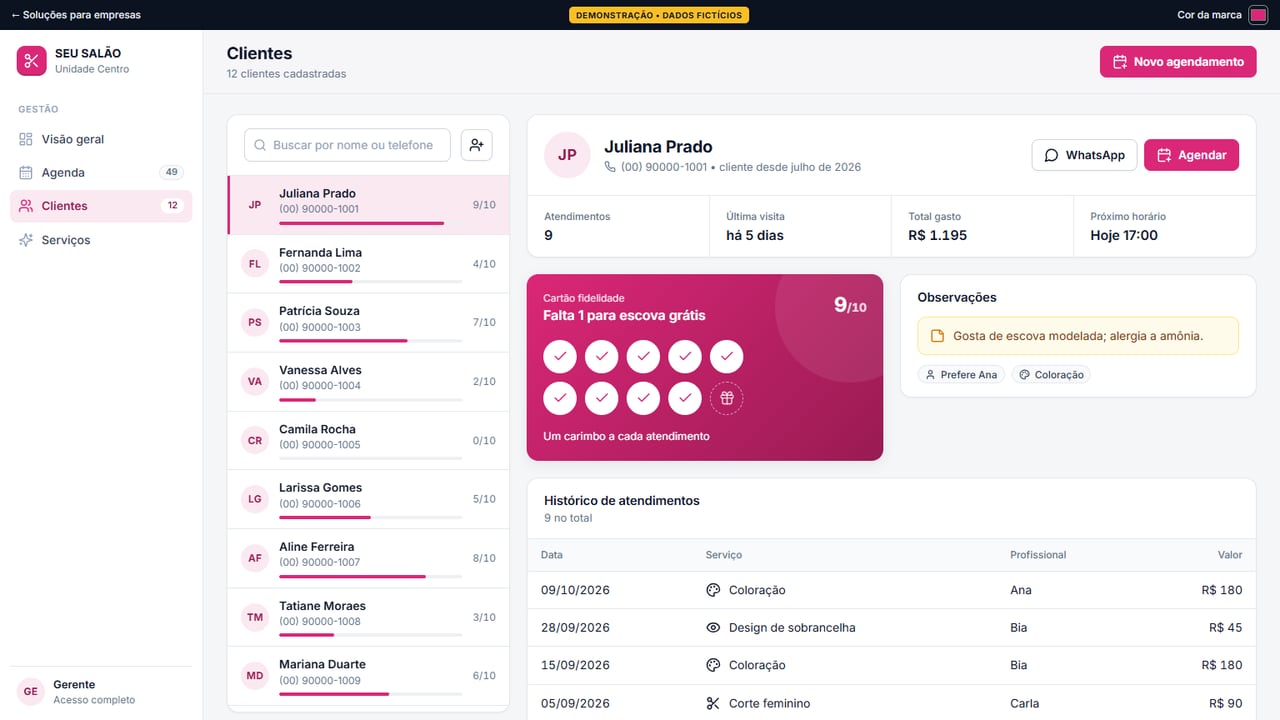Click the scissors icon beside Corte feminino
Viewport: 1280px width, 720px height.
click(713, 703)
